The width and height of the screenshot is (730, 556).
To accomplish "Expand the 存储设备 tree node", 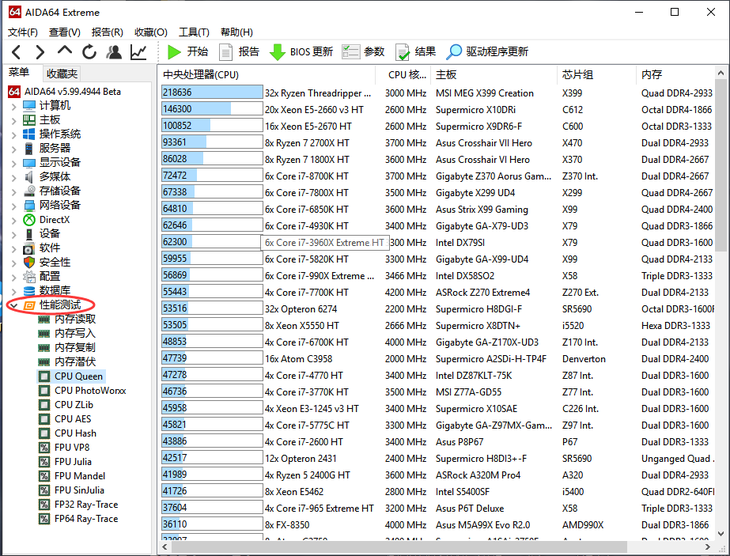I will click(14, 192).
